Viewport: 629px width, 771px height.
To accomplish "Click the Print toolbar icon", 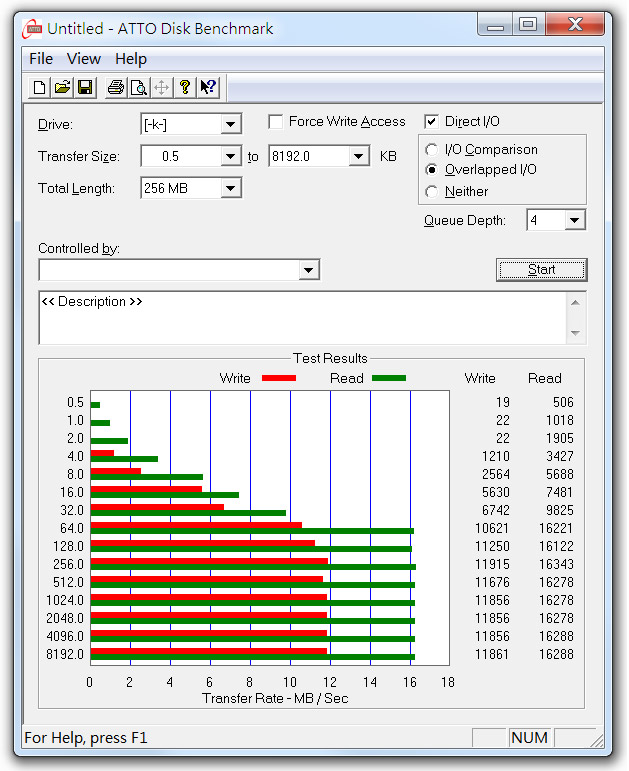I will 116,88.
